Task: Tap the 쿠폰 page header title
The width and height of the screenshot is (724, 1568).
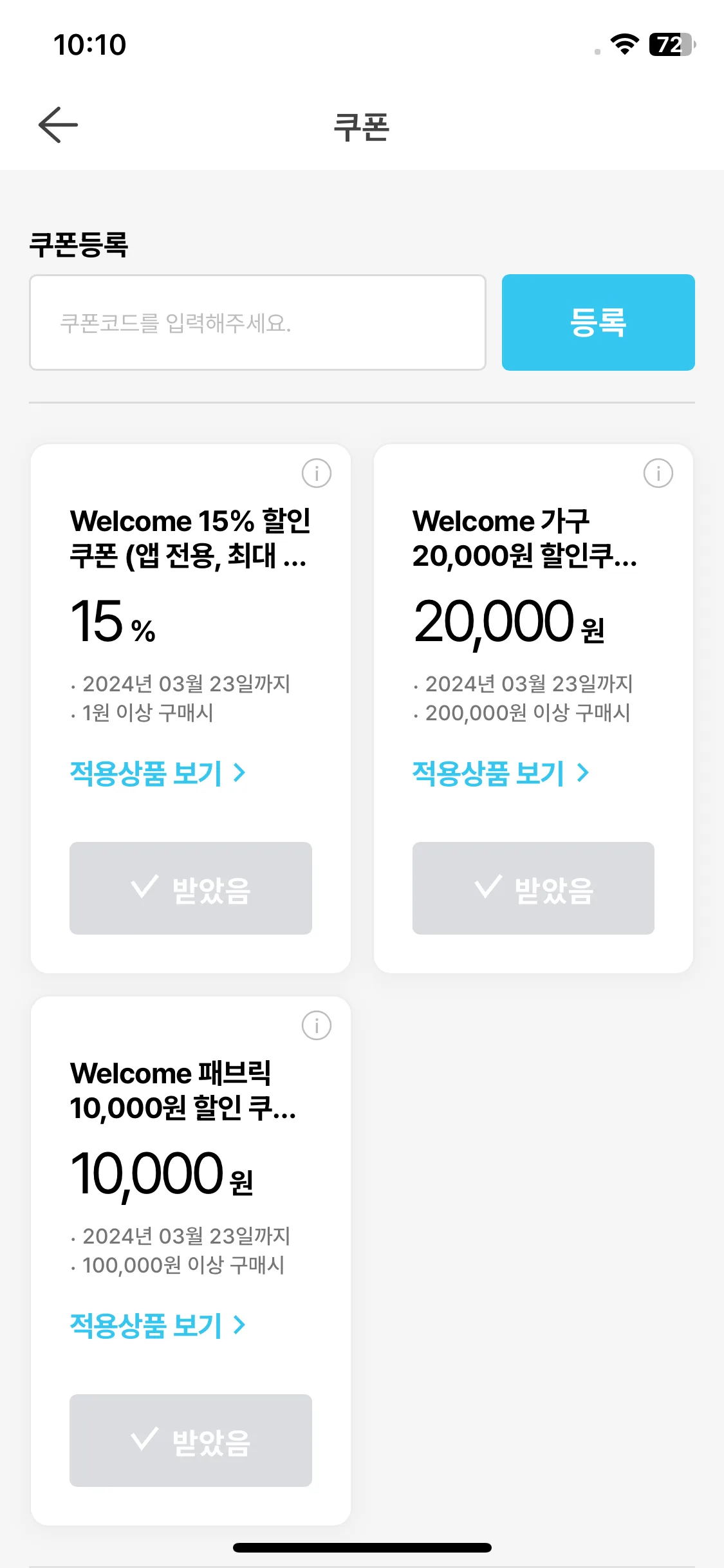Action: pyautogui.click(x=362, y=126)
